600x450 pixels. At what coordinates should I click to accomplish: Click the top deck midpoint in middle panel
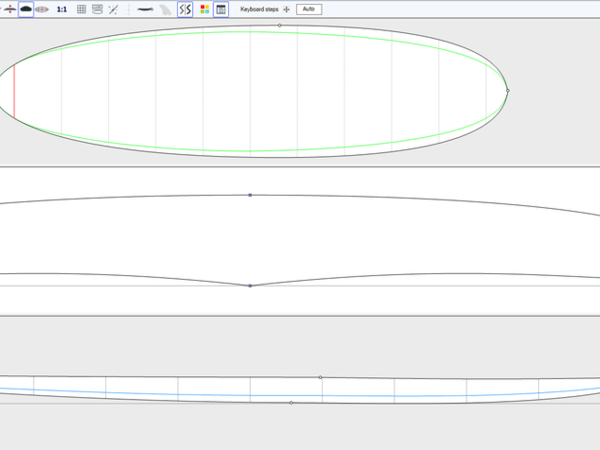250,195
